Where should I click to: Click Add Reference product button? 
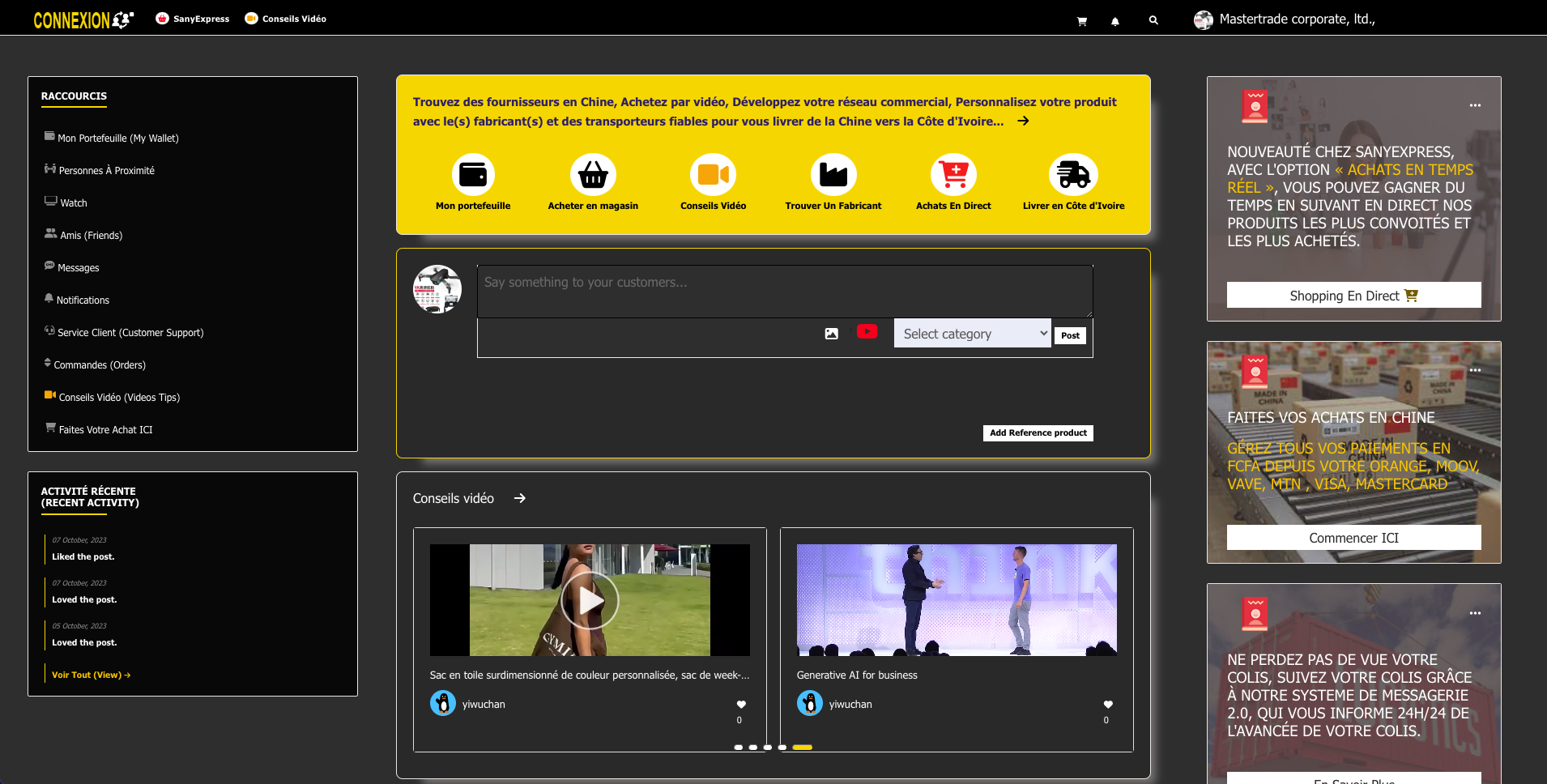(x=1038, y=432)
